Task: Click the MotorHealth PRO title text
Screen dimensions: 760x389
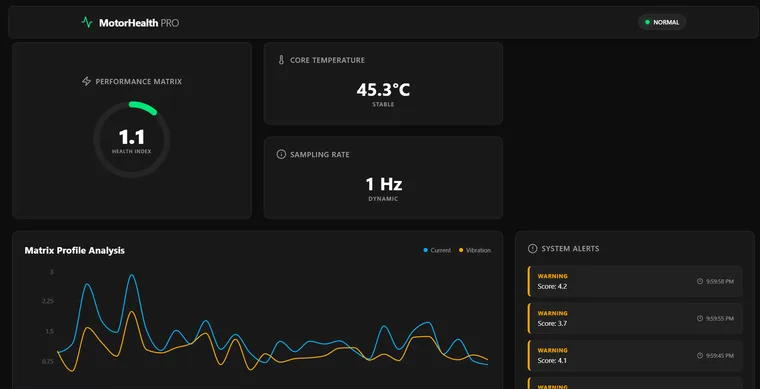Action: pyautogui.click(x=139, y=23)
